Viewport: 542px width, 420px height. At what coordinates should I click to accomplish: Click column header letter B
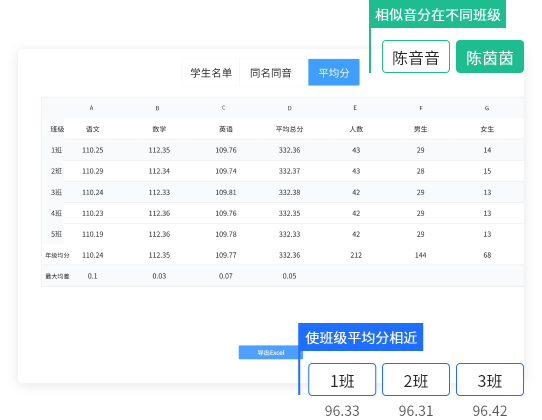(157, 108)
